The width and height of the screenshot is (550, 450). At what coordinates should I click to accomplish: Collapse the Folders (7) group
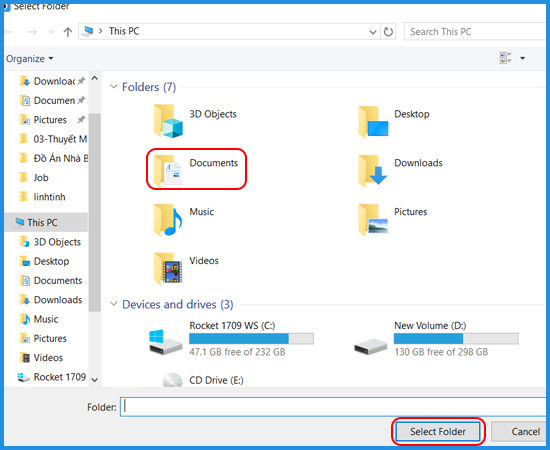tap(114, 87)
